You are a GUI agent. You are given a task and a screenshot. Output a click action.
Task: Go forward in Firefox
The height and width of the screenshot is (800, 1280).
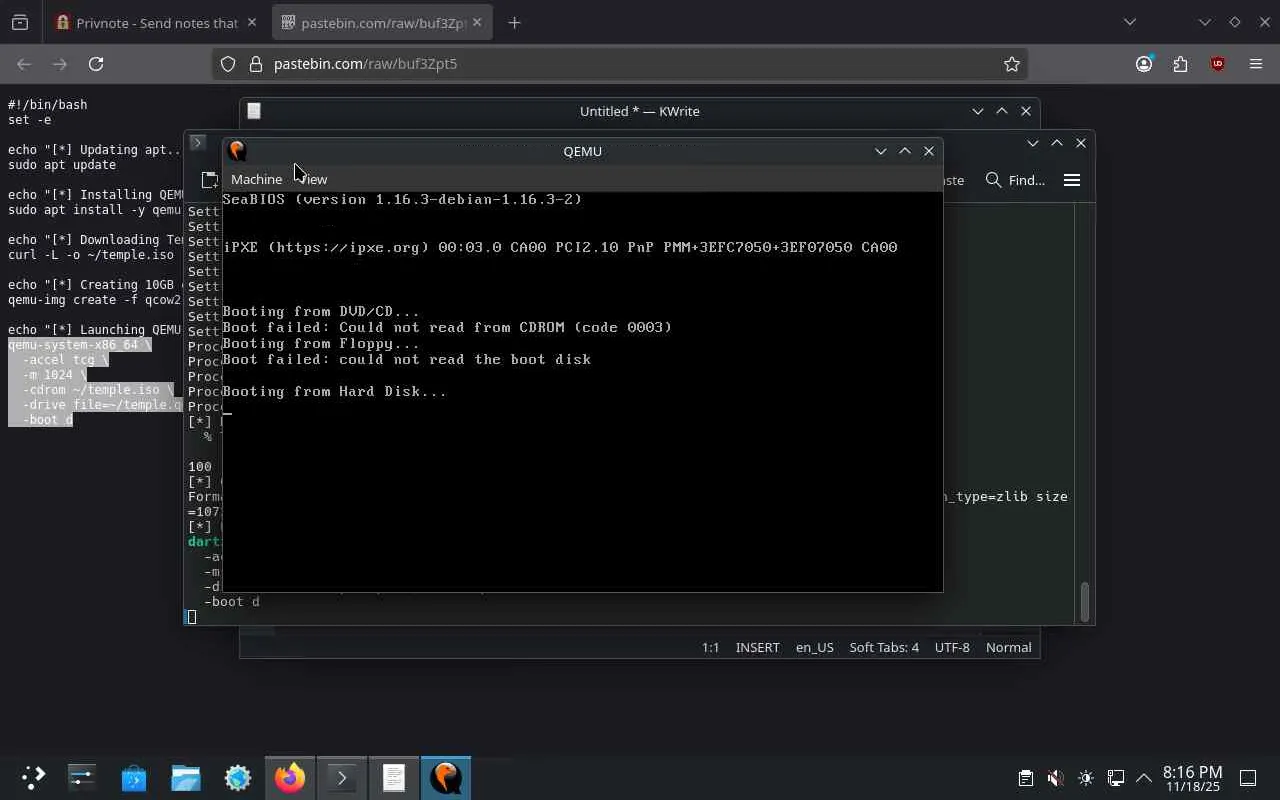tap(60, 64)
